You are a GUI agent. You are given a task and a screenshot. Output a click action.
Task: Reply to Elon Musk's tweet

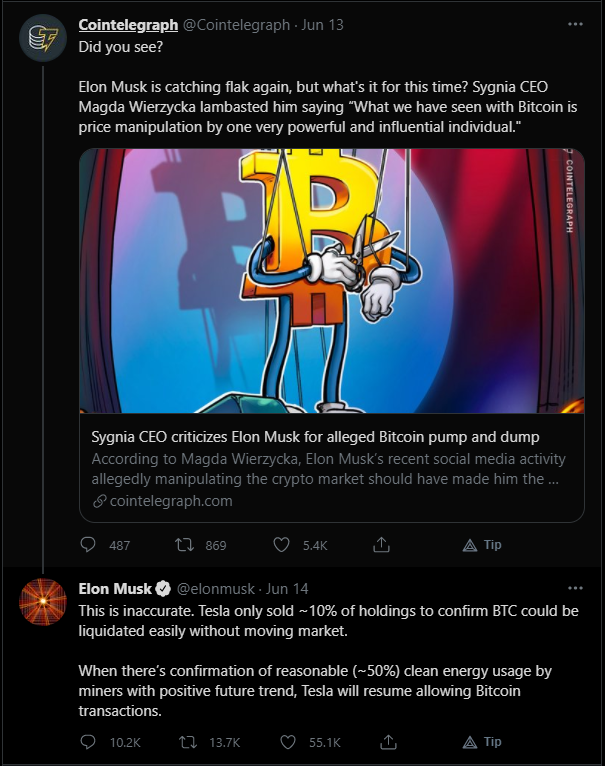click(88, 742)
